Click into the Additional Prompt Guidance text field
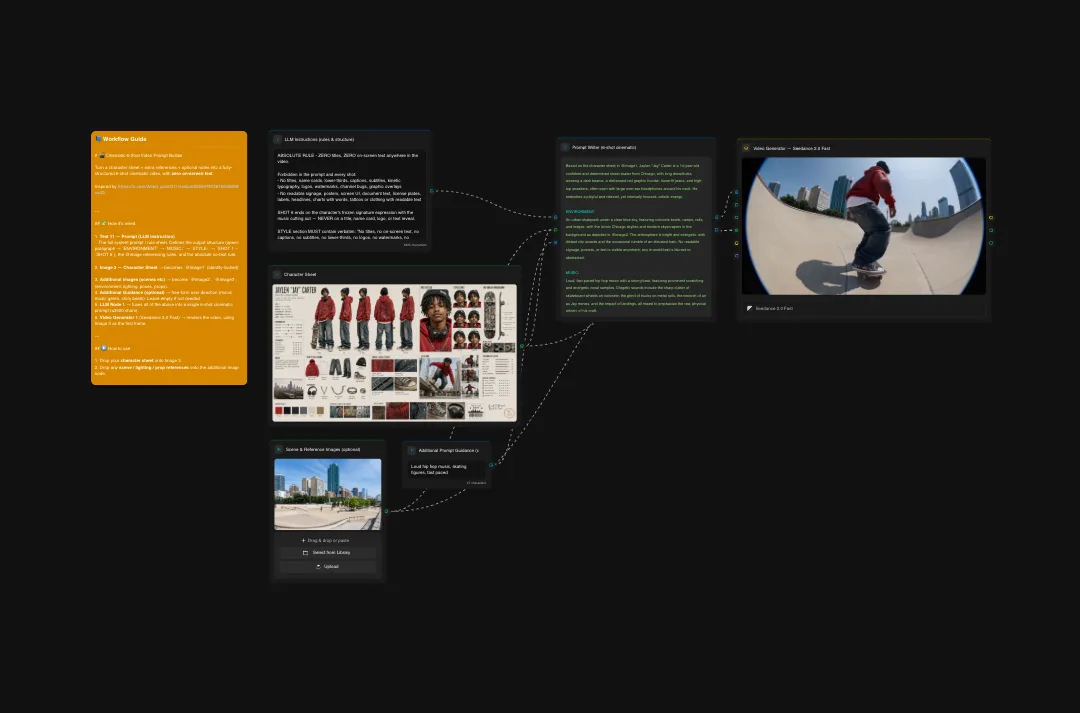This screenshot has height=713, width=1080. coord(447,470)
